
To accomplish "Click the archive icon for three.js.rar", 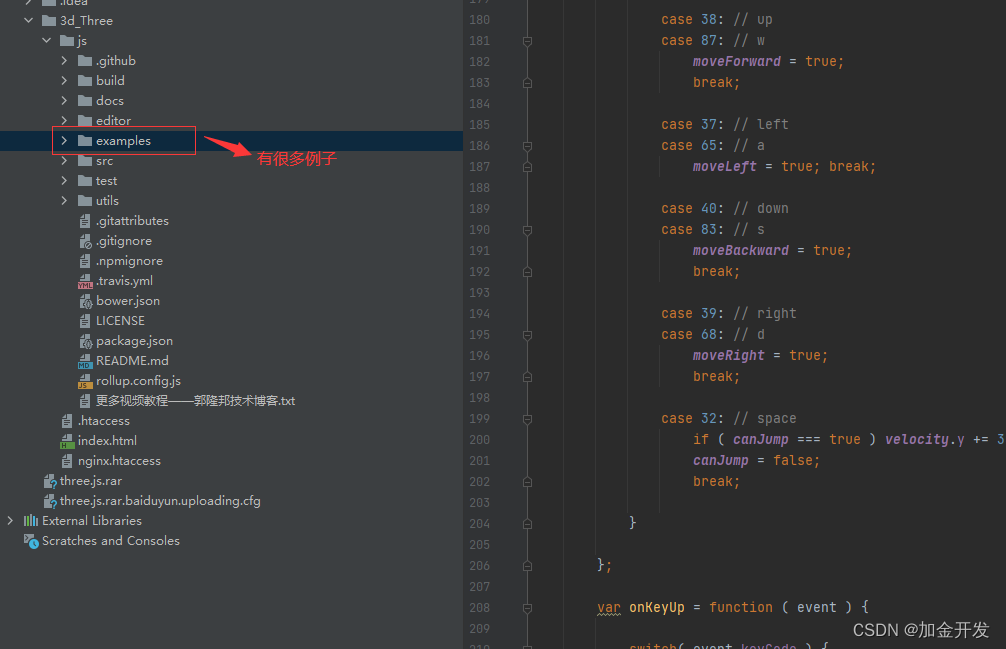I will point(48,480).
